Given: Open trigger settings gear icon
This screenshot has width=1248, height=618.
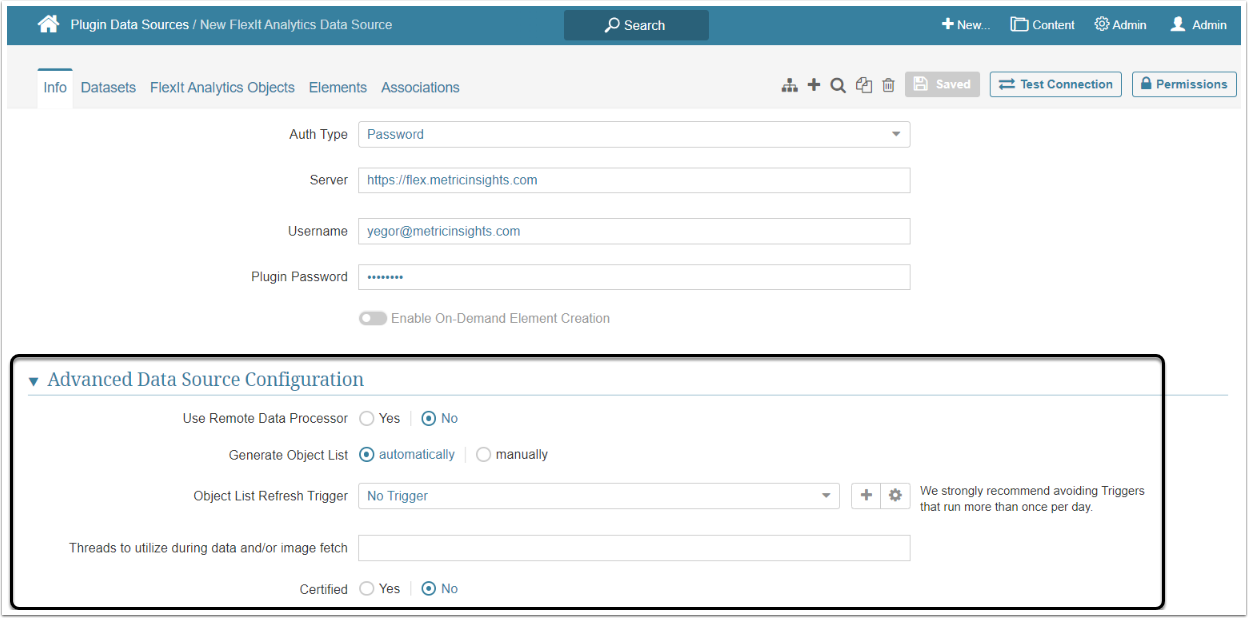Looking at the screenshot, I should (x=895, y=496).
